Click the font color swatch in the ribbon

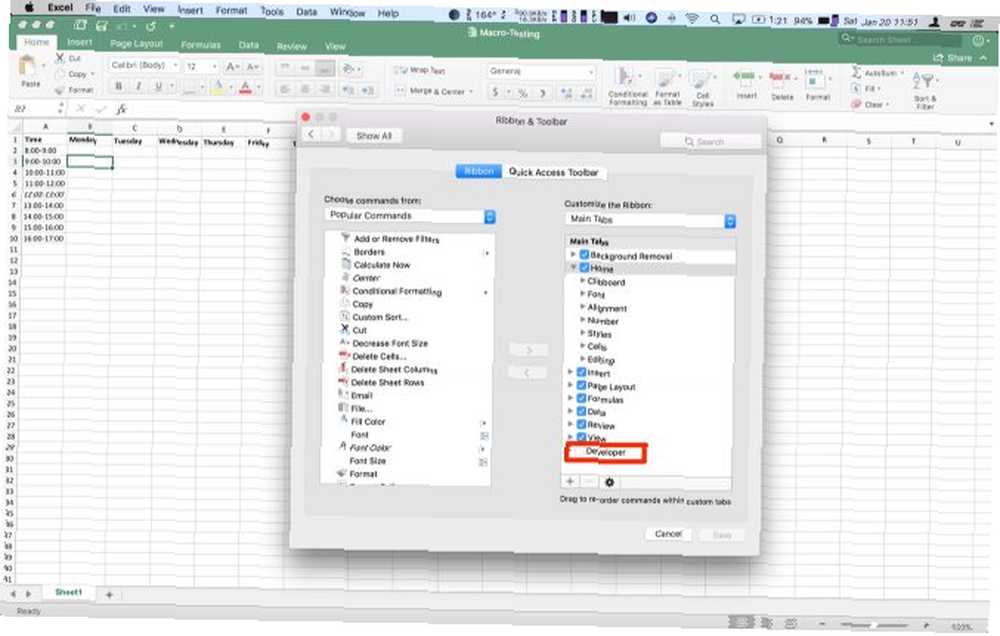coord(245,88)
